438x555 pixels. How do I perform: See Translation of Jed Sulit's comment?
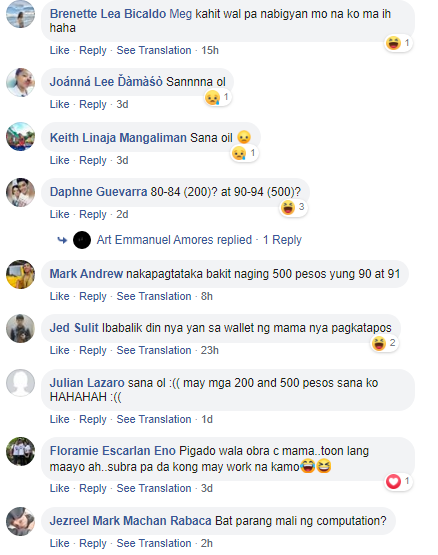tap(154, 350)
